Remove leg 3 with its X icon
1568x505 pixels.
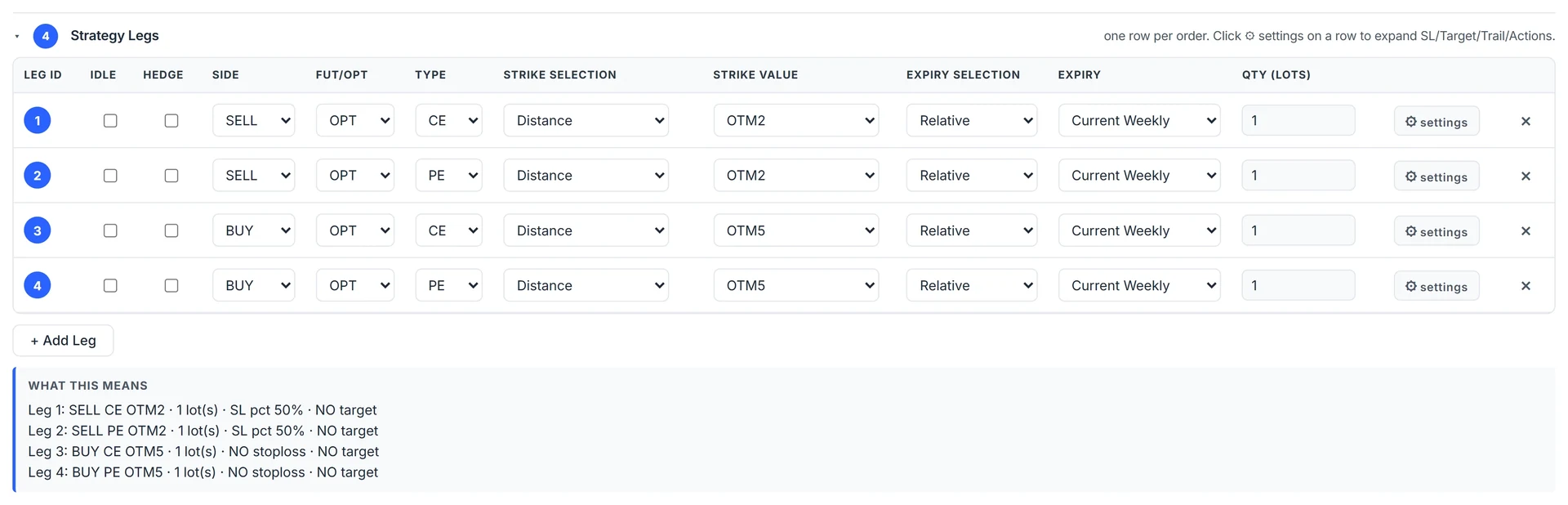coord(1525,231)
